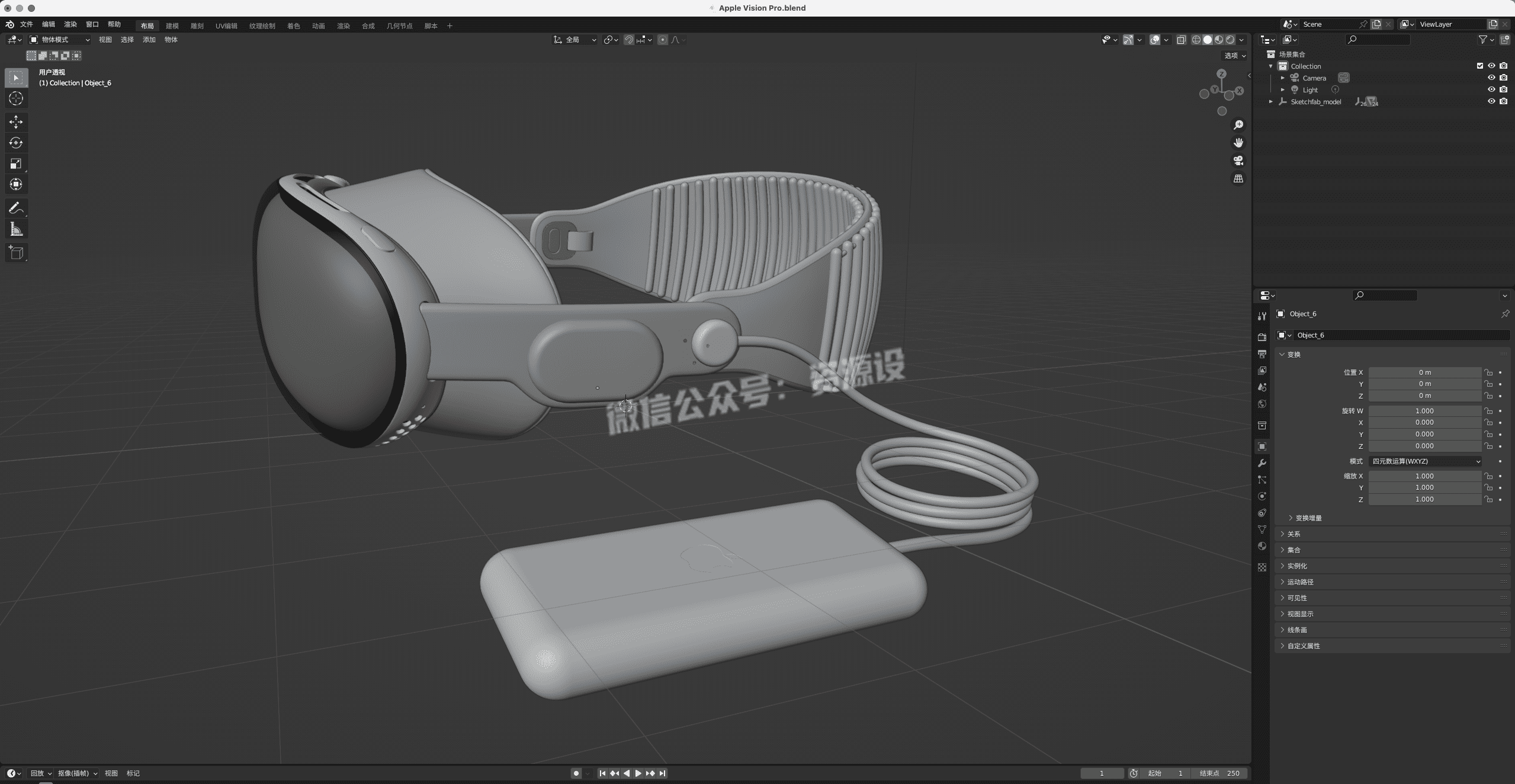This screenshot has width=1515, height=784.
Task: Open the View Layer properties tab
Action: (x=1262, y=370)
